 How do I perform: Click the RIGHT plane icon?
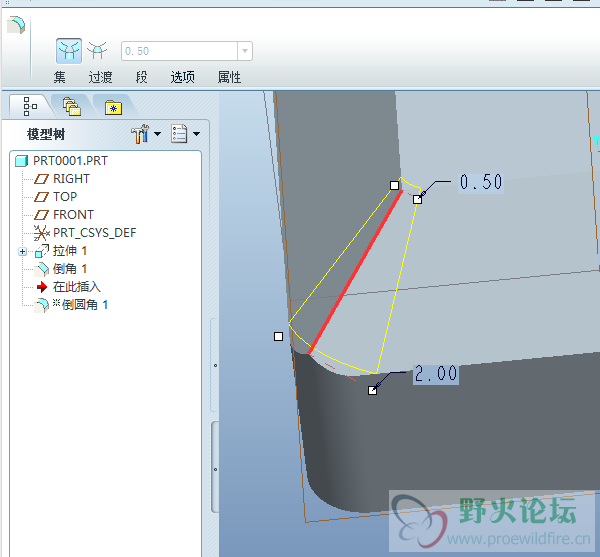click(41, 179)
